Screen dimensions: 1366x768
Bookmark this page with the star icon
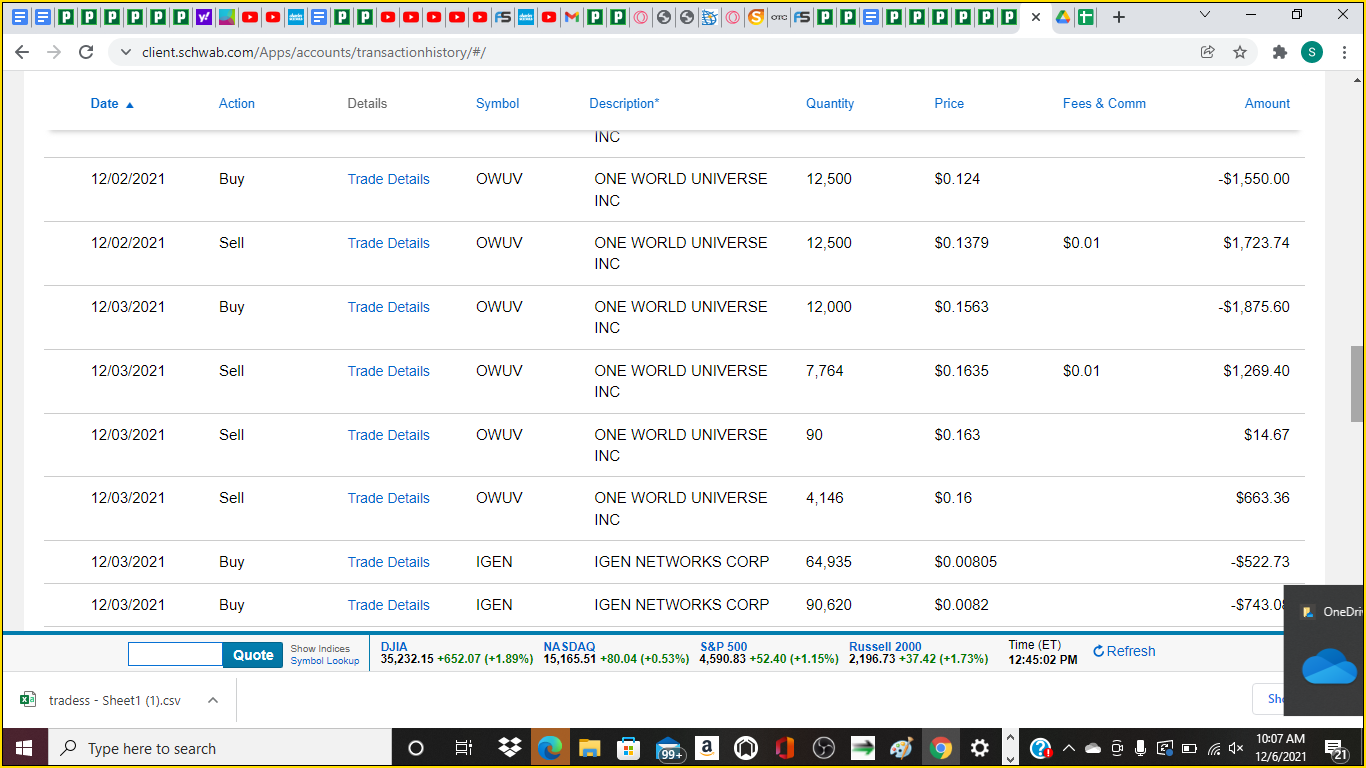pos(1240,52)
